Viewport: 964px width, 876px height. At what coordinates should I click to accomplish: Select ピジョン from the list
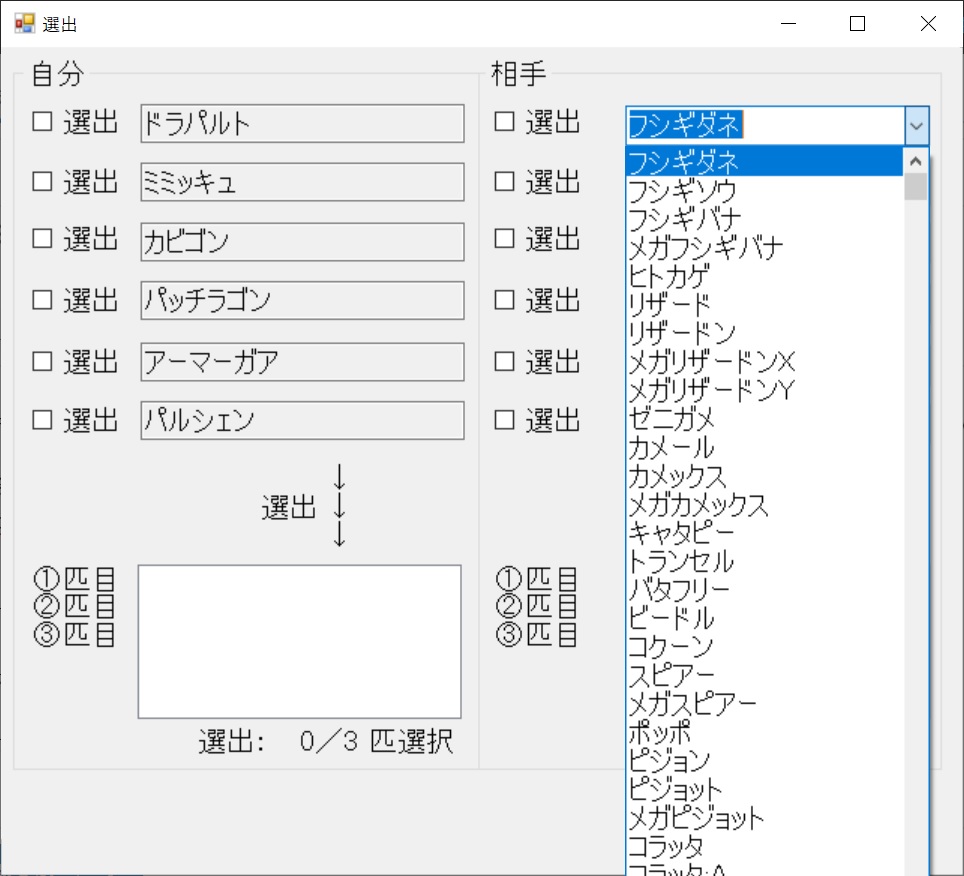tap(764, 762)
